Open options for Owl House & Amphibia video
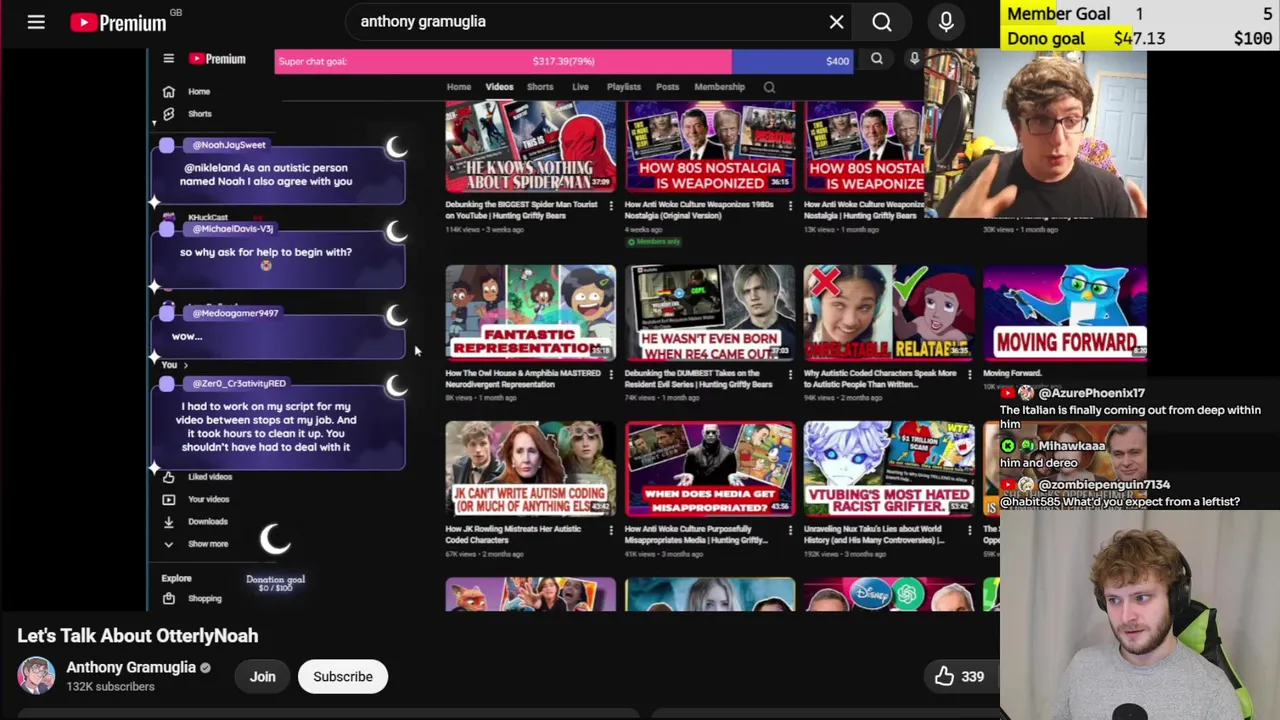The image size is (1280, 720). [611, 375]
